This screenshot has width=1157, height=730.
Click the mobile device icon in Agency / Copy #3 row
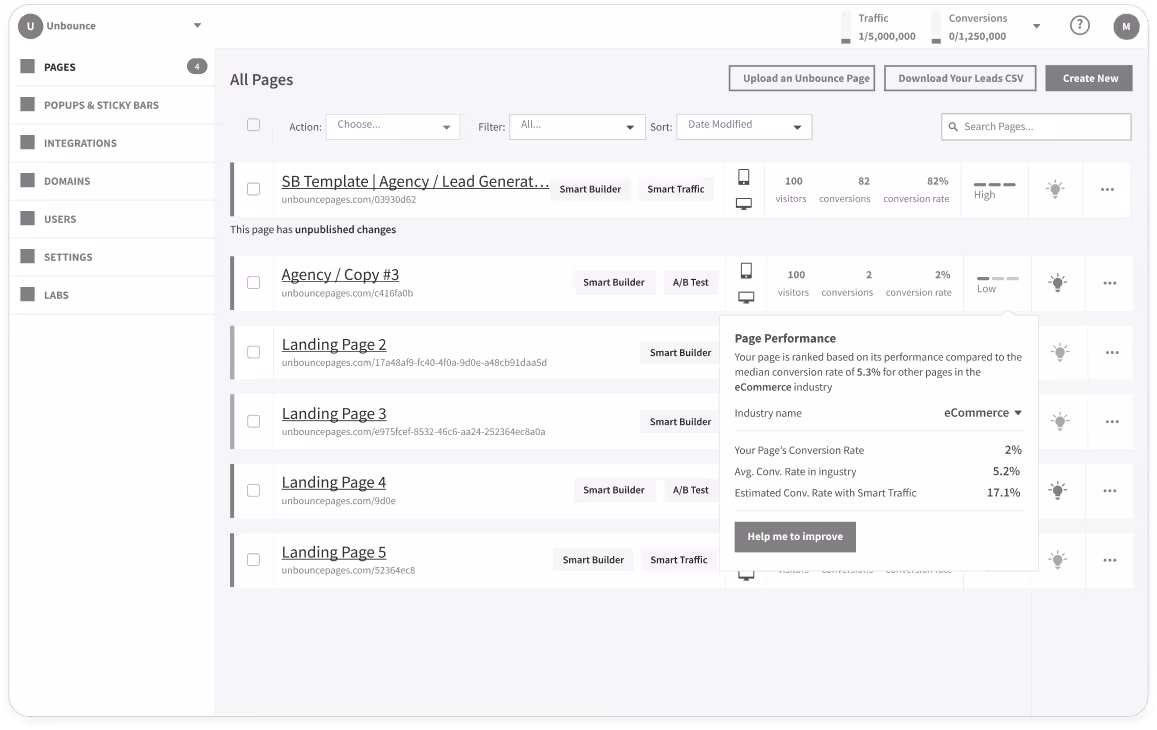click(746, 271)
